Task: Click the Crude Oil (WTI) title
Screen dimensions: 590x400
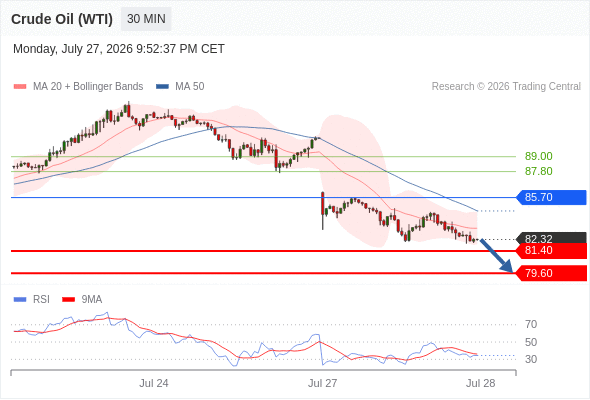Action: (62, 19)
